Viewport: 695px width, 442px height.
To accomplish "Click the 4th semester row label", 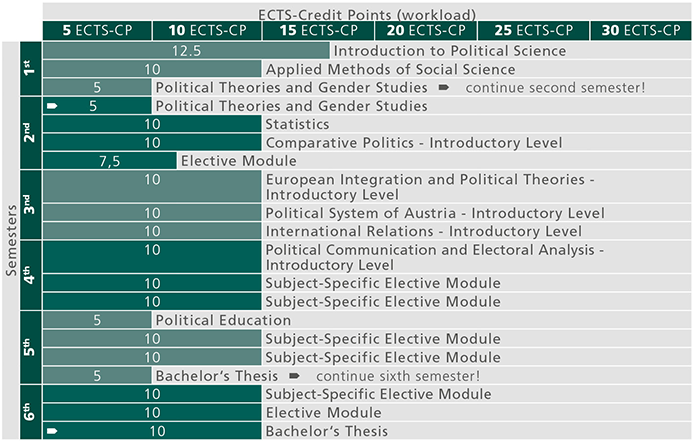I will pyautogui.click(x=30, y=273).
